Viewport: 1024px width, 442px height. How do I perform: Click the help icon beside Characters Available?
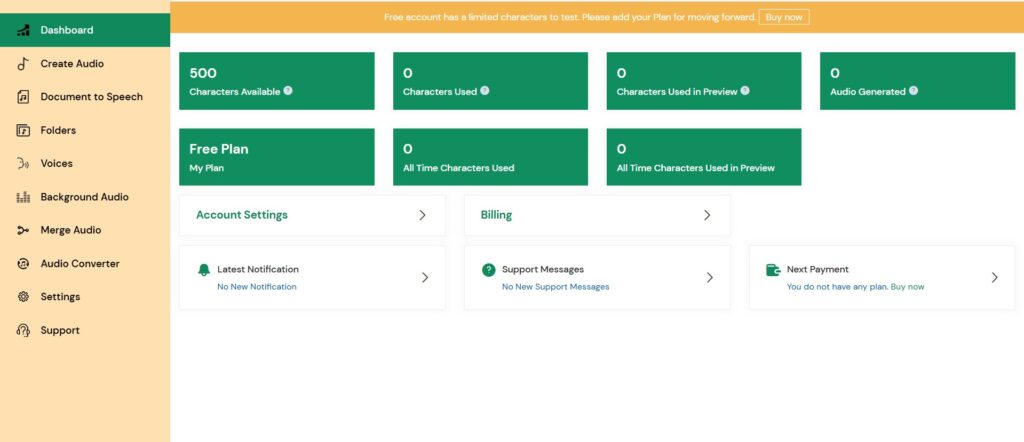tap(288, 91)
